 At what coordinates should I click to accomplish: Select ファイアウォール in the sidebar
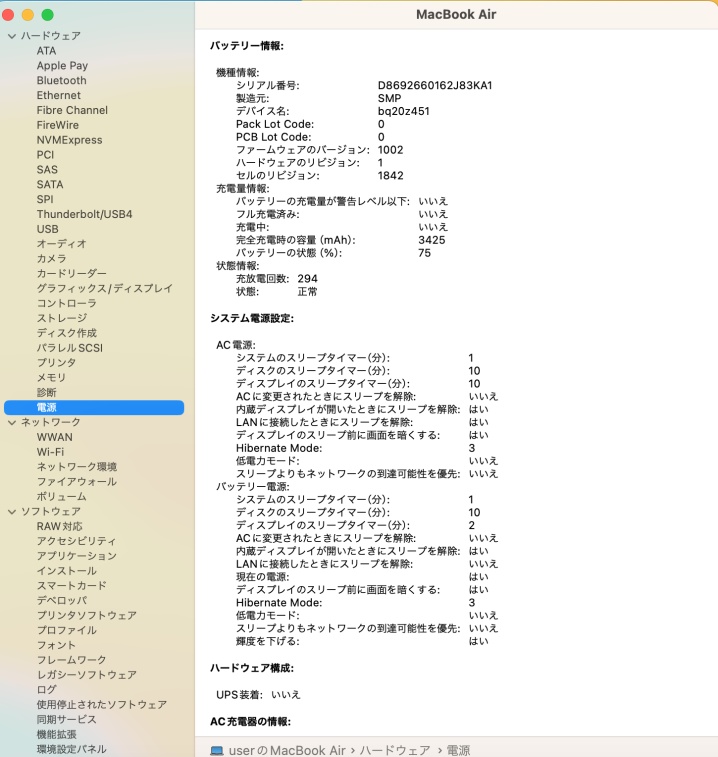[76, 482]
